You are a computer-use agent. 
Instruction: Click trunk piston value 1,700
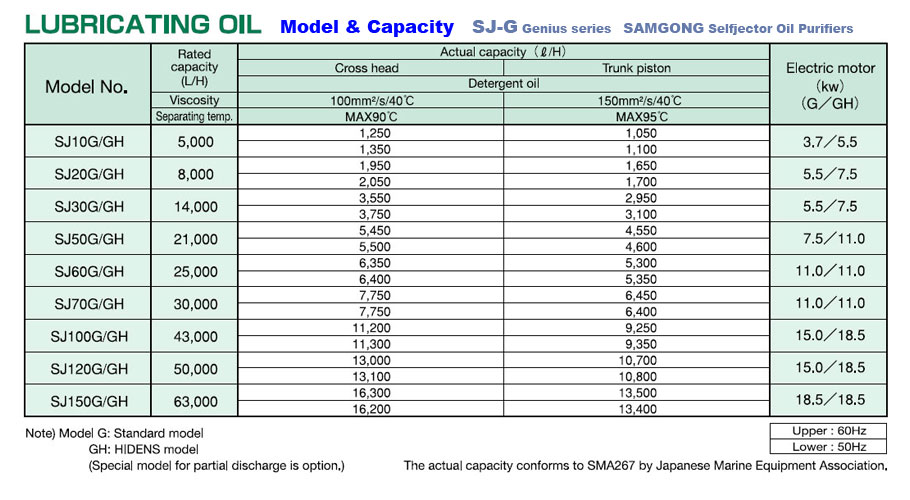point(641,182)
